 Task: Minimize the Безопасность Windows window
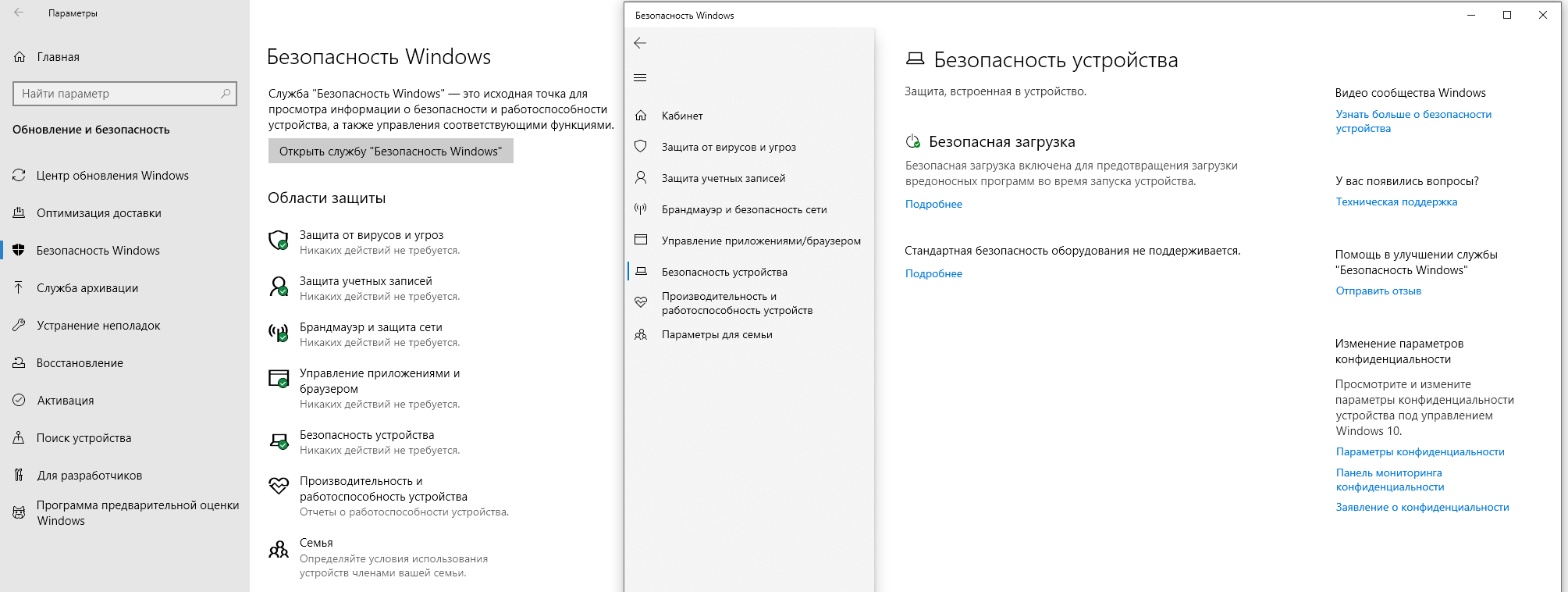tap(1471, 15)
